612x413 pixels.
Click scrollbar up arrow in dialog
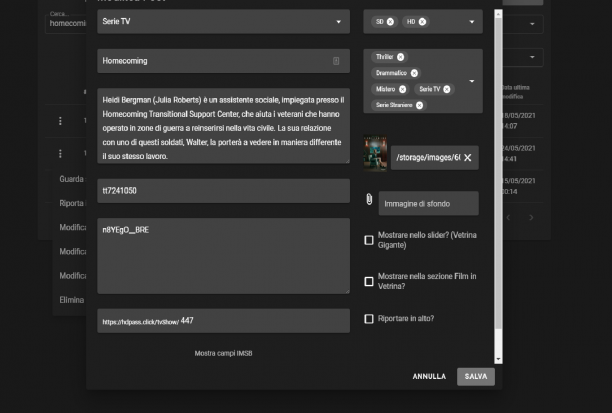click(x=498, y=14)
